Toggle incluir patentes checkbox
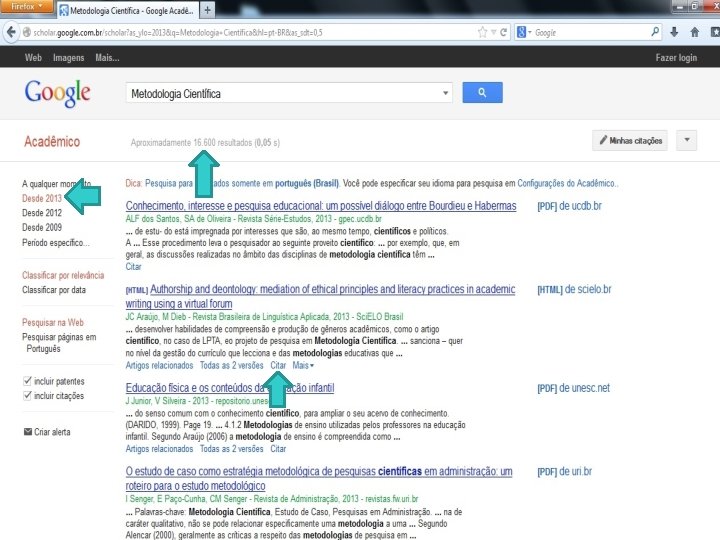The height and width of the screenshot is (540, 720). (x=27, y=381)
